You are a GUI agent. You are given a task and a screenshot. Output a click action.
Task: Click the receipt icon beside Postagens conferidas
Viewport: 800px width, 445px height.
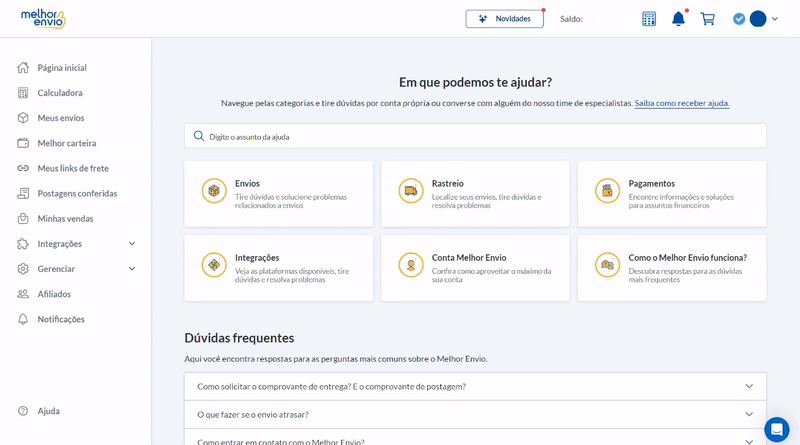point(23,193)
